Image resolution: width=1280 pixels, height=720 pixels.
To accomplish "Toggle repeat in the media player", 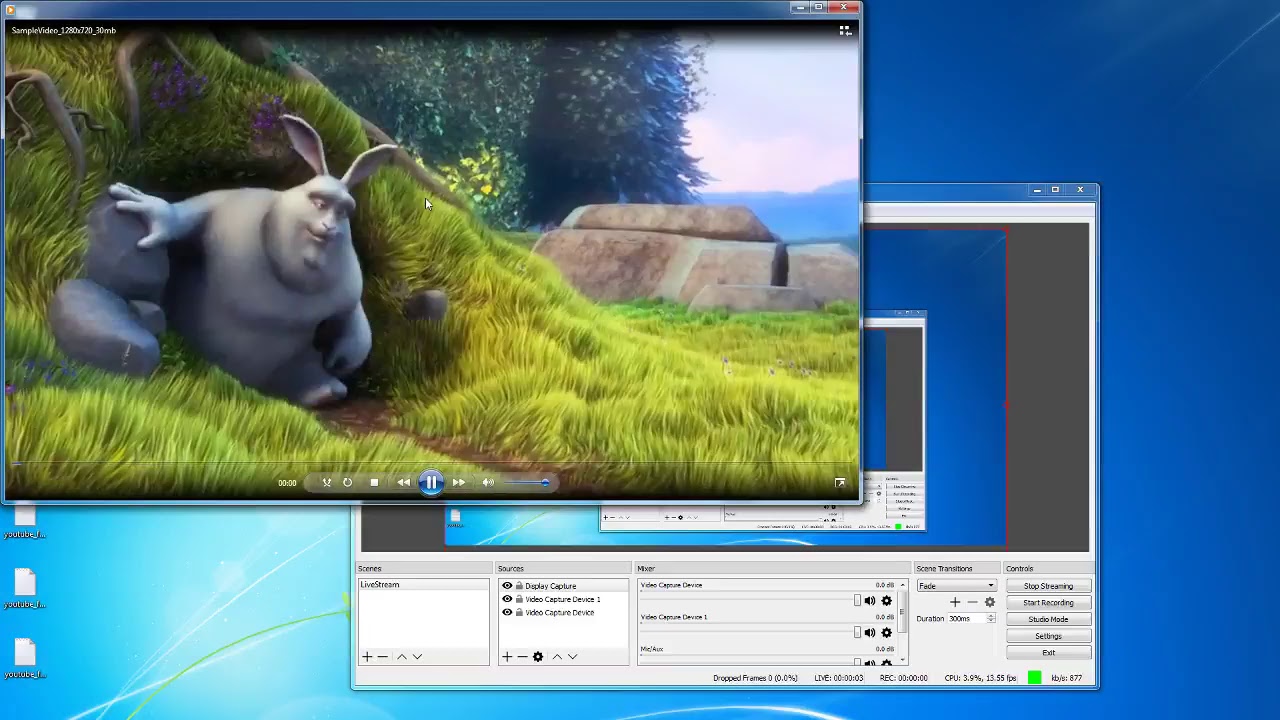I will (x=347, y=482).
